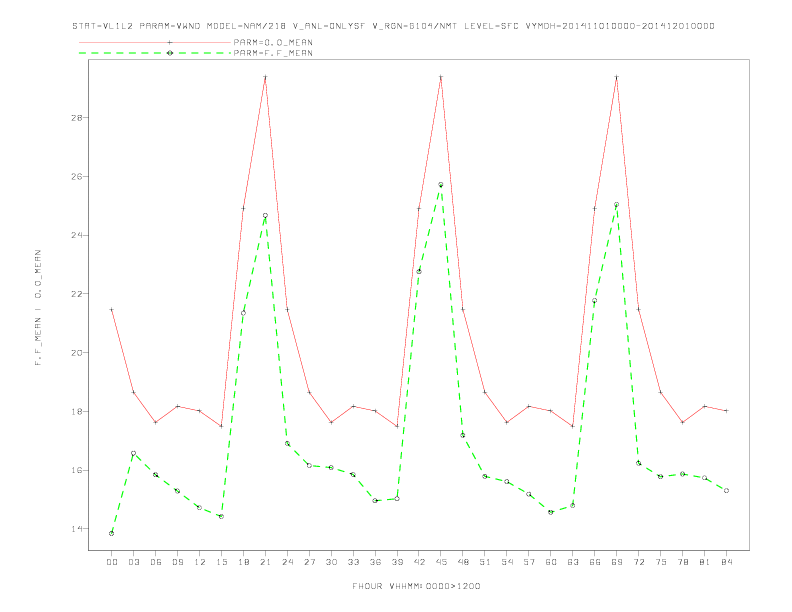The width and height of the screenshot is (792, 612).
Task: Click the x-axis tick label 69
Action: (617, 562)
